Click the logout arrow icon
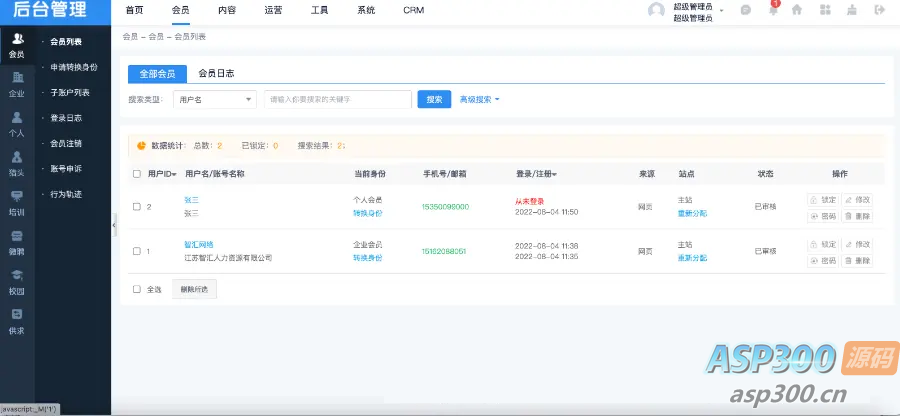 click(x=879, y=10)
